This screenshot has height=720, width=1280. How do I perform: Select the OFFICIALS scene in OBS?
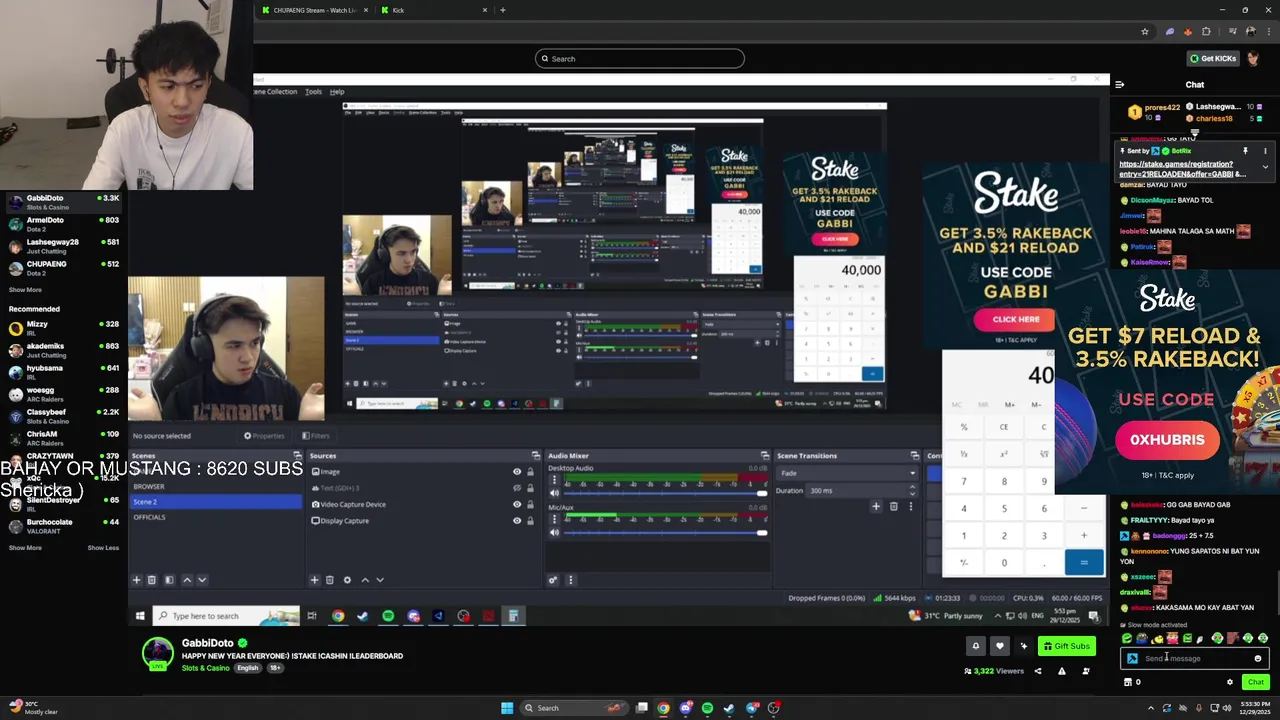point(215,517)
